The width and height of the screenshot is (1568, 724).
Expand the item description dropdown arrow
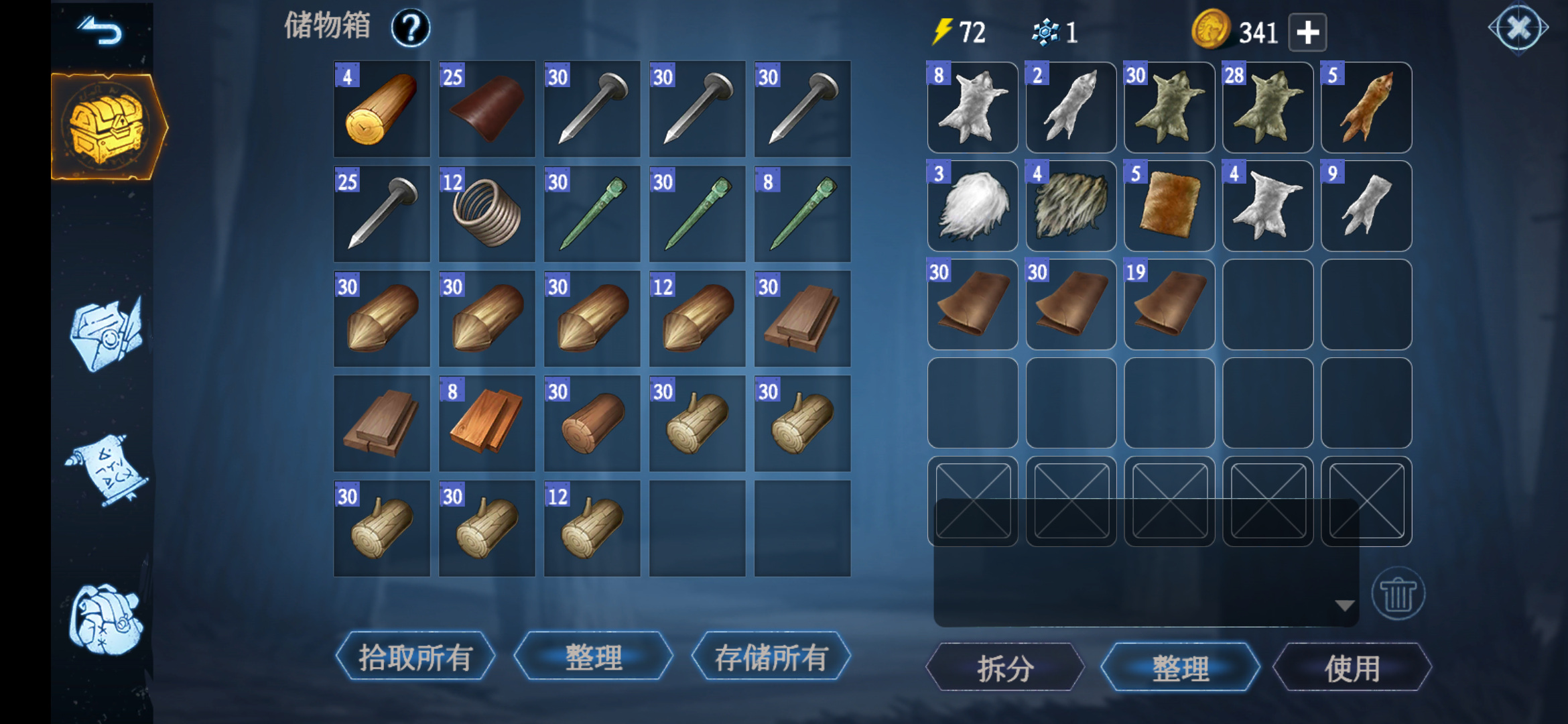(x=1344, y=605)
